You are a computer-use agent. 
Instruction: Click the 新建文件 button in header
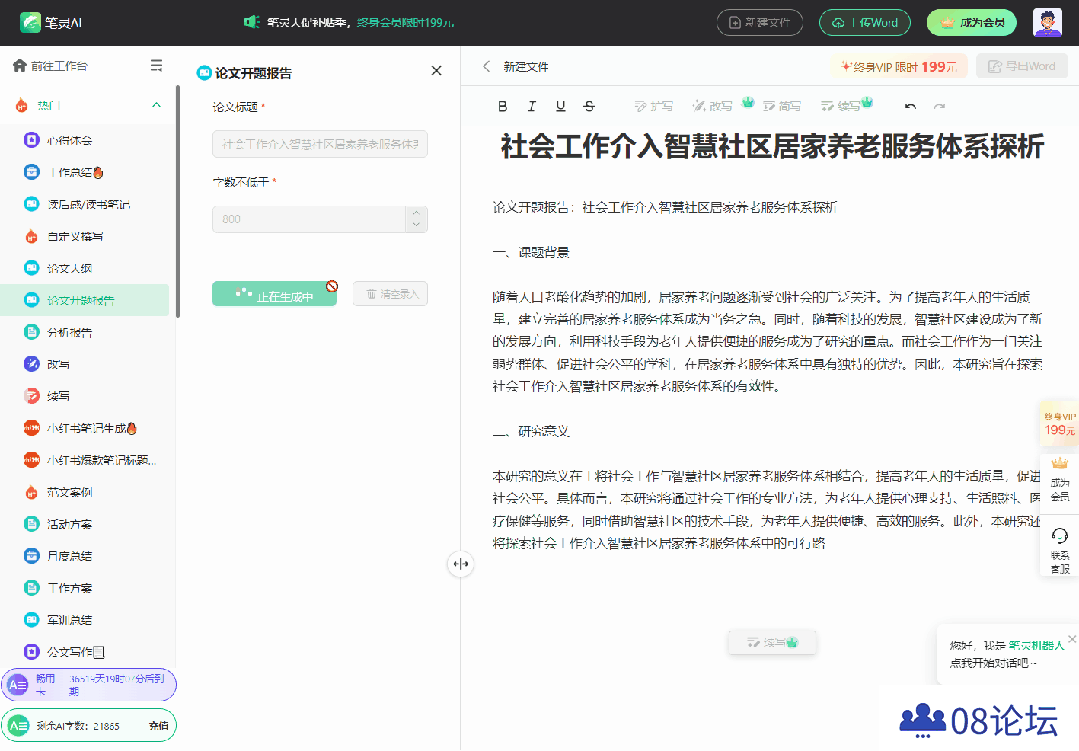pos(760,23)
